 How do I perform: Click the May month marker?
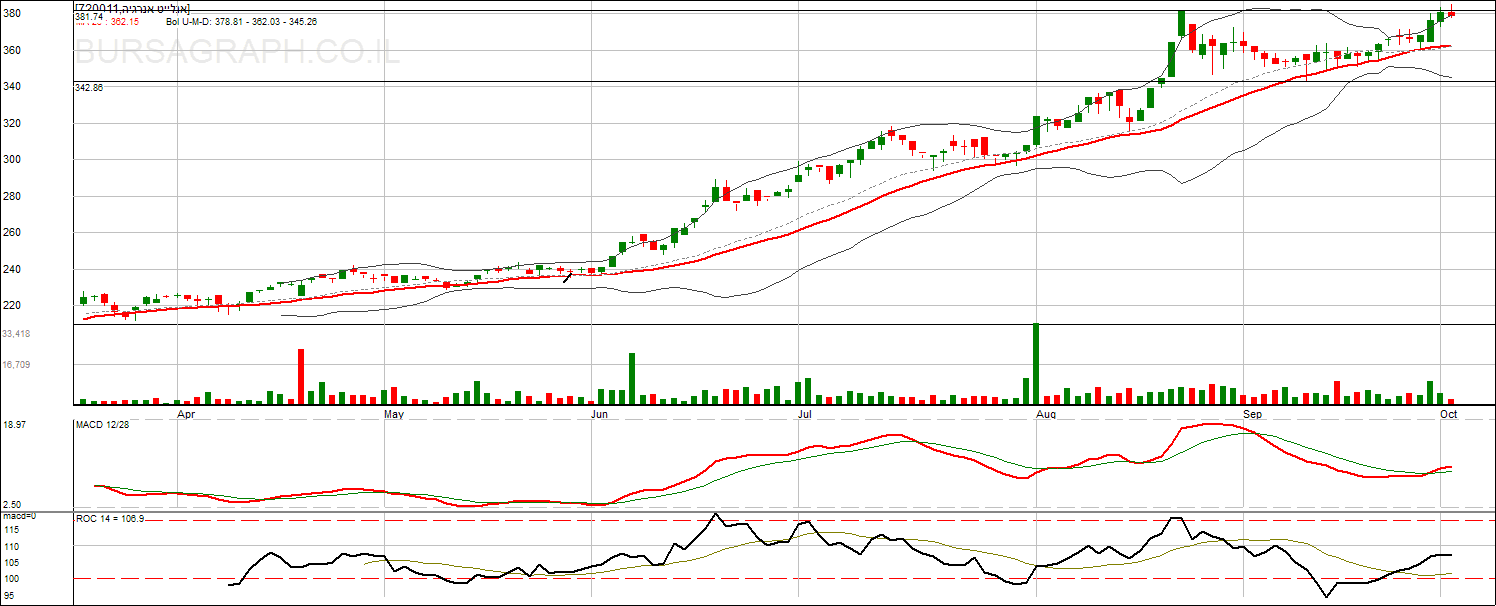coord(393,413)
